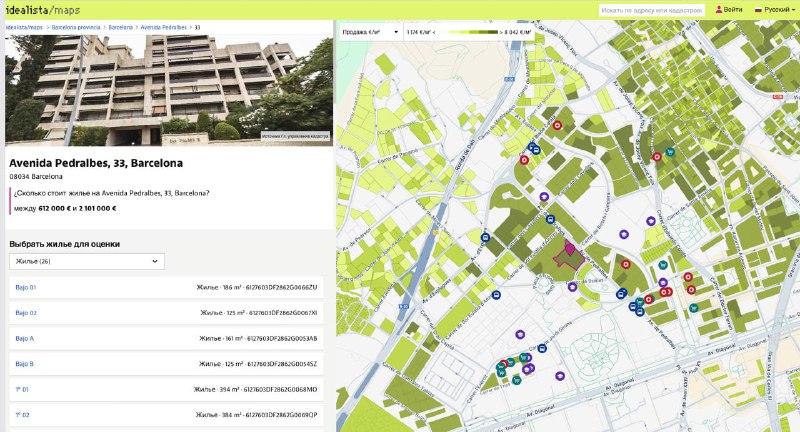Click the idealista/maps breadcrumb link

point(27,27)
